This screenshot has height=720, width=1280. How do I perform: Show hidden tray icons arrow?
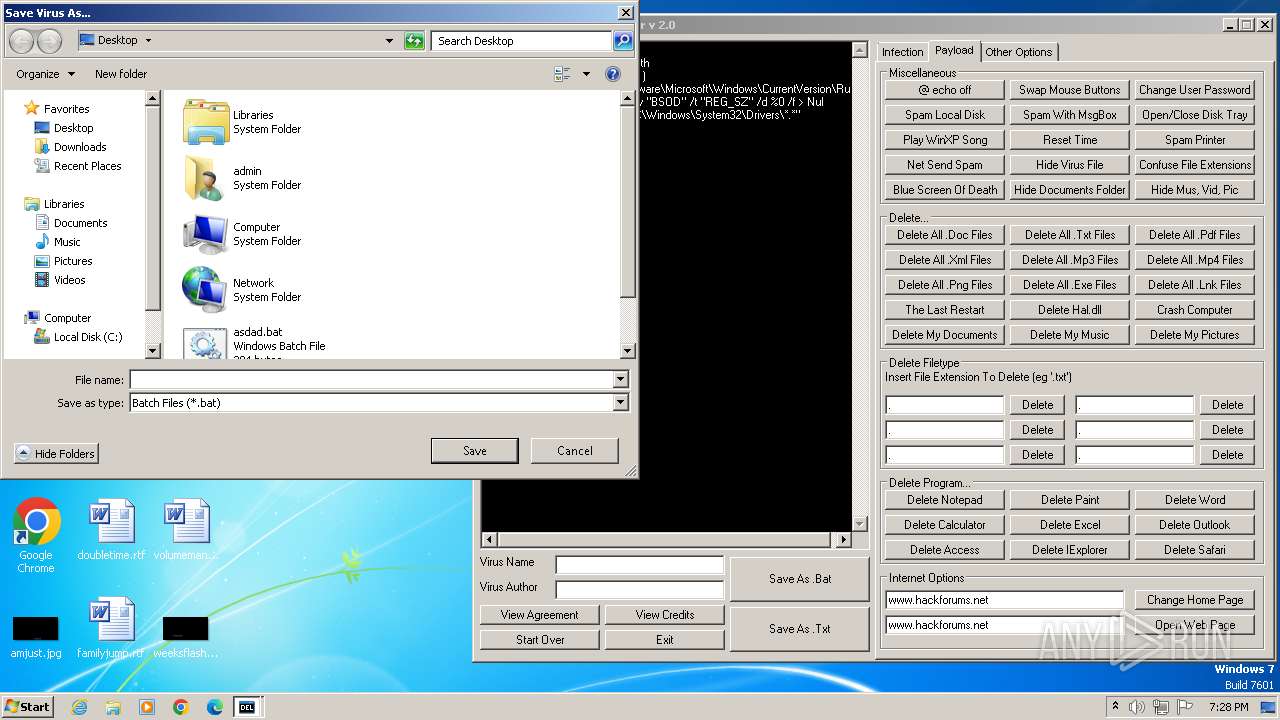pos(1115,707)
